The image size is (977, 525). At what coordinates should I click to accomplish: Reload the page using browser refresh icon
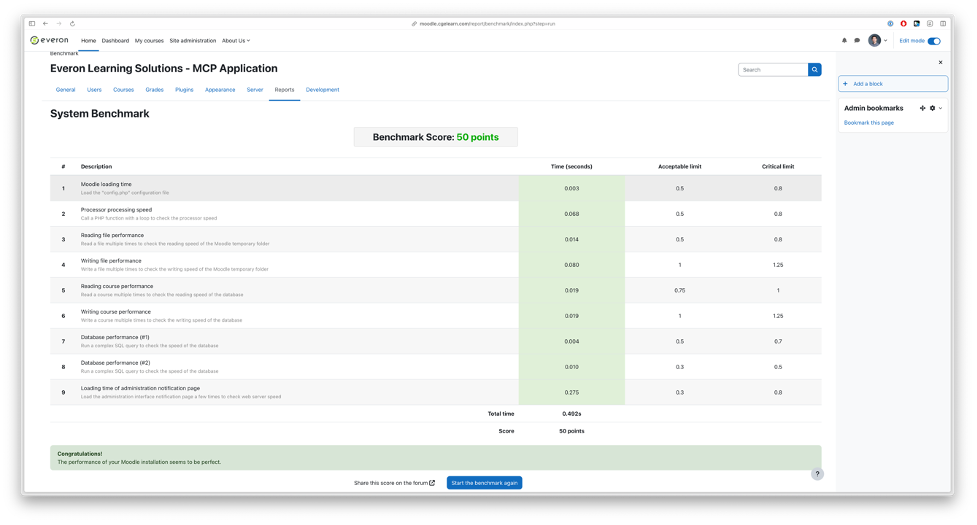(72, 23)
